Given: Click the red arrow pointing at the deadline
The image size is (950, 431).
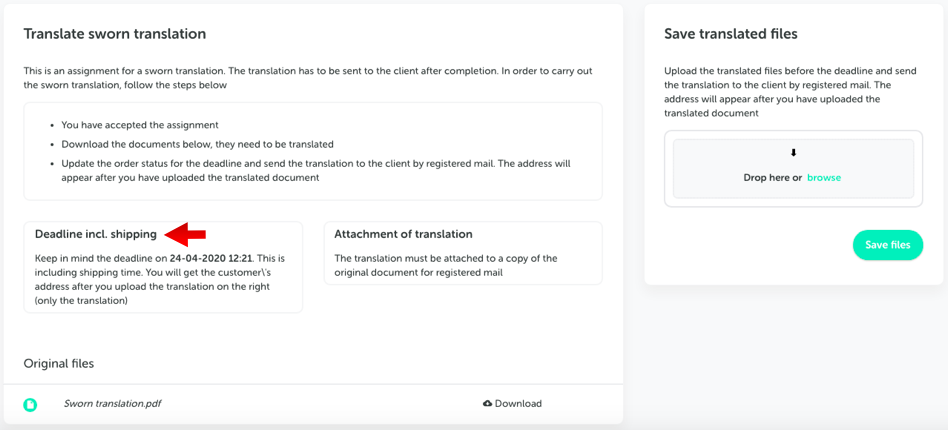Looking at the screenshot, I should (x=186, y=234).
